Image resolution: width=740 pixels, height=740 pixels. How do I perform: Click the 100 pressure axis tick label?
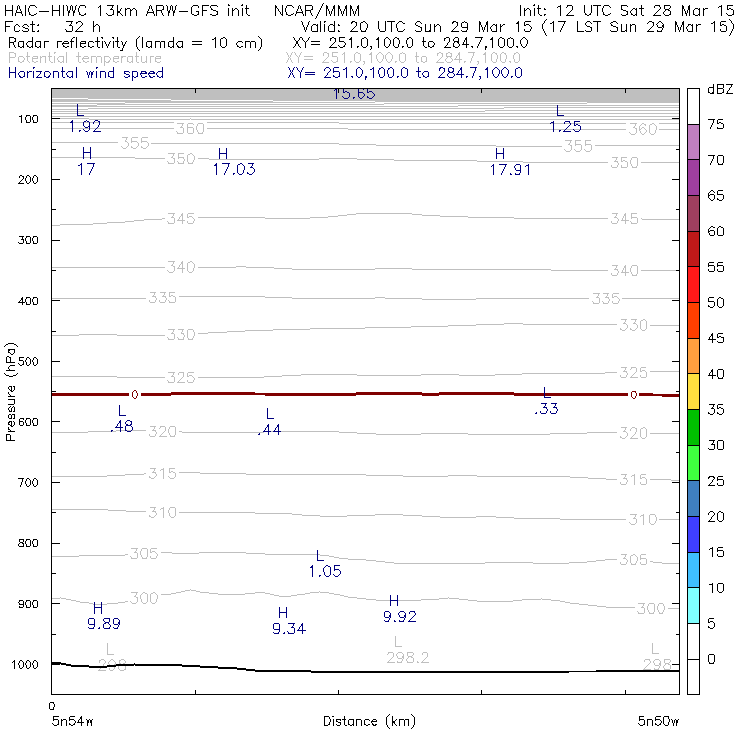[x=28, y=119]
